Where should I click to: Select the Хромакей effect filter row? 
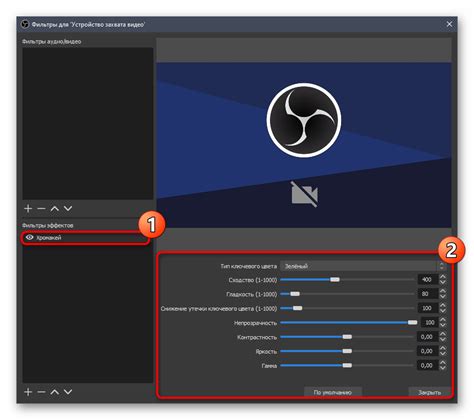85,238
